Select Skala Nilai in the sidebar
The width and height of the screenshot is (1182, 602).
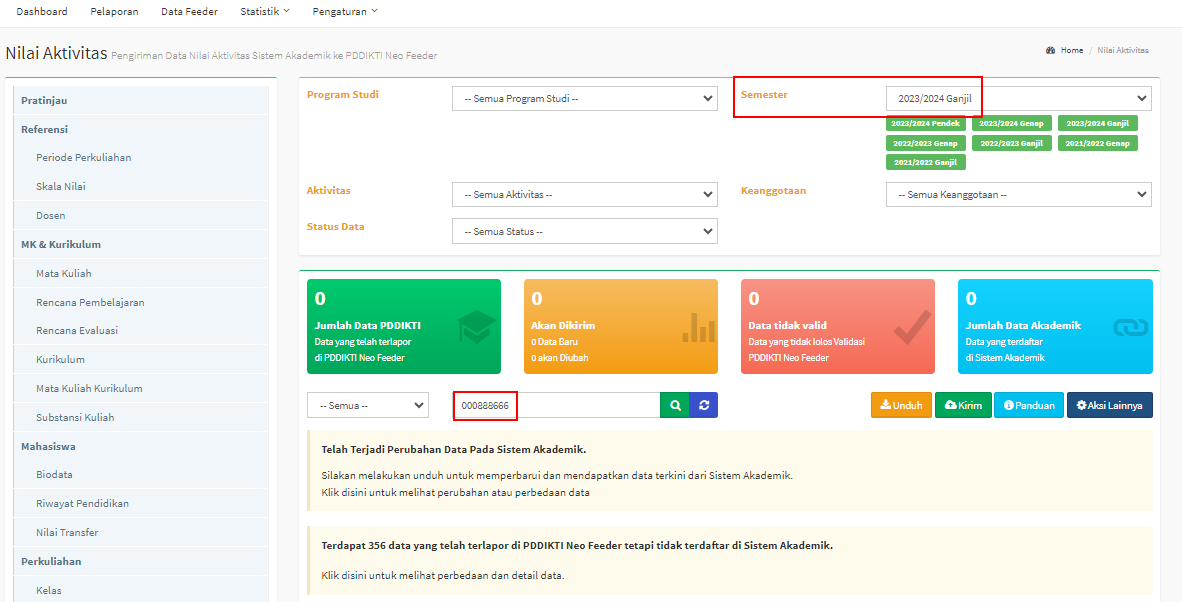pyautogui.click(x=141, y=186)
